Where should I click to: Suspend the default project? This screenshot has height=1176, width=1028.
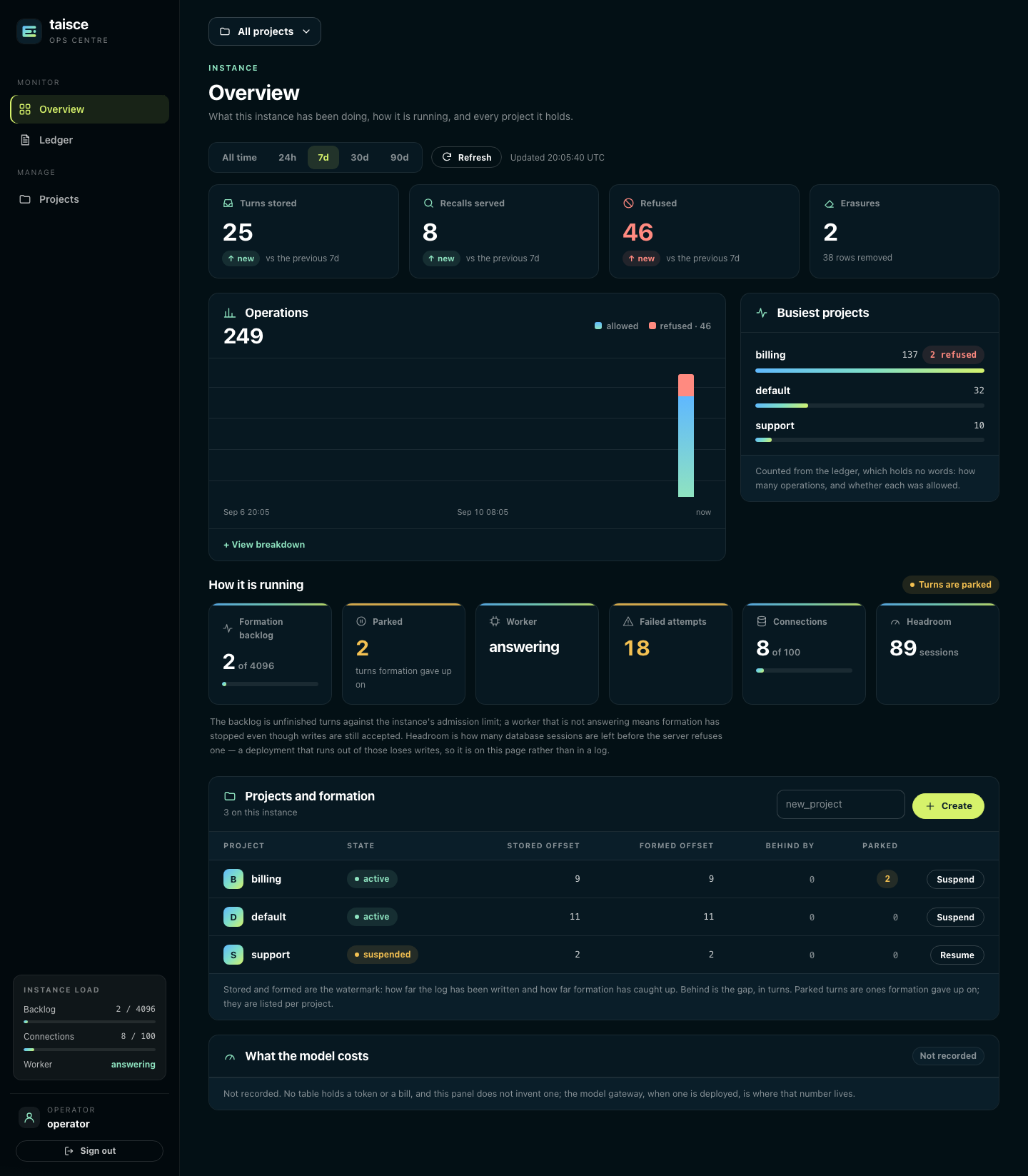click(955, 918)
